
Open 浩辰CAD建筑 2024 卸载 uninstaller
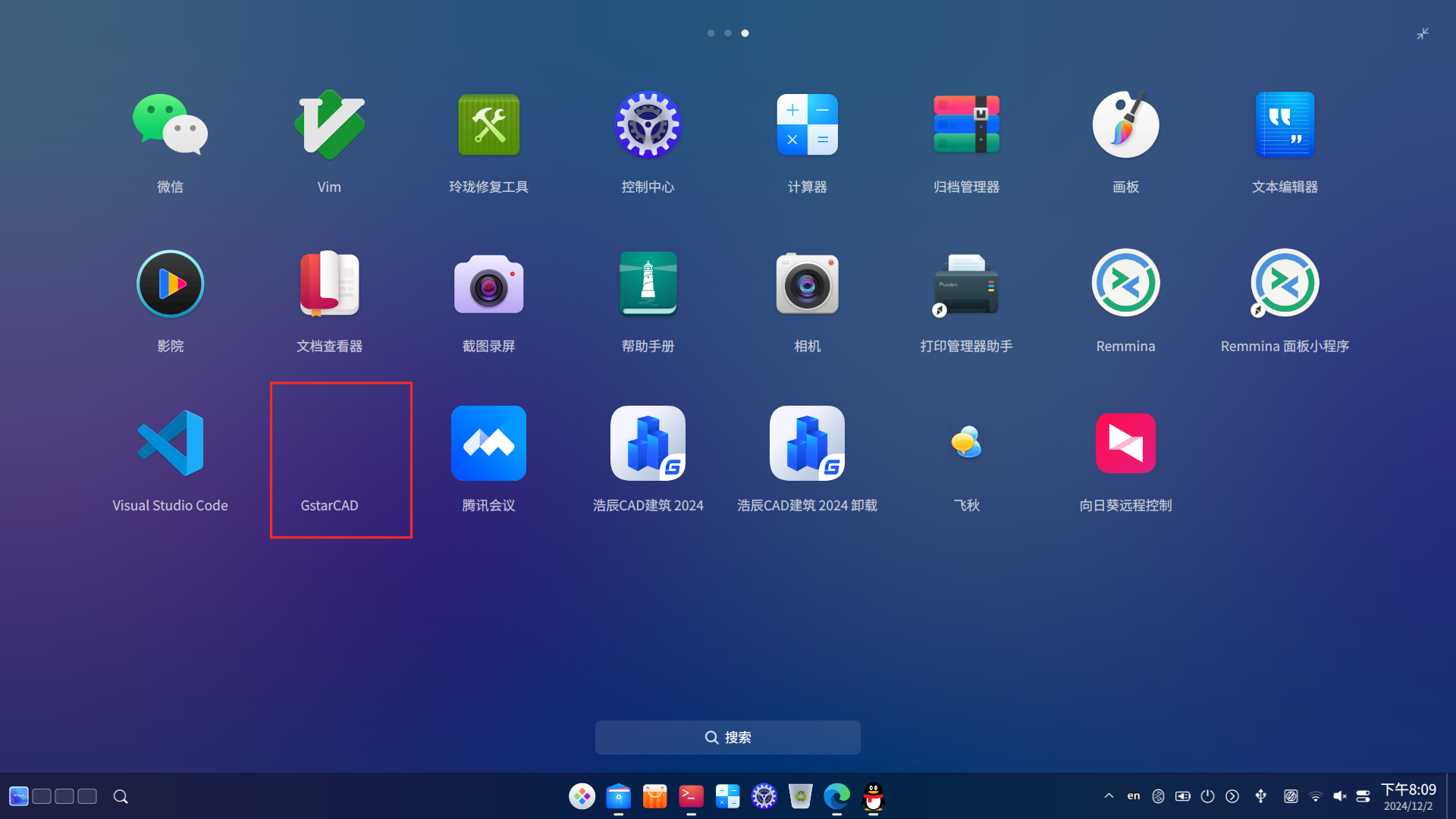pos(807,444)
